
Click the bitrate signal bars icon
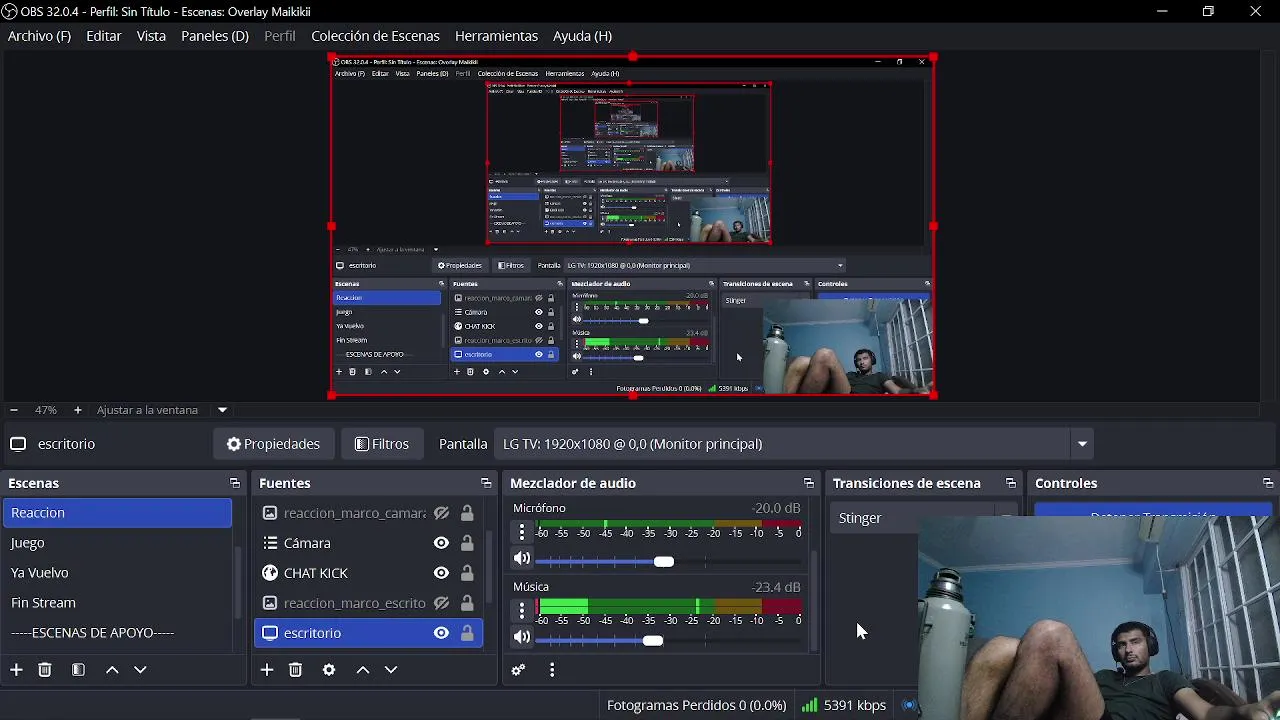coord(809,705)
